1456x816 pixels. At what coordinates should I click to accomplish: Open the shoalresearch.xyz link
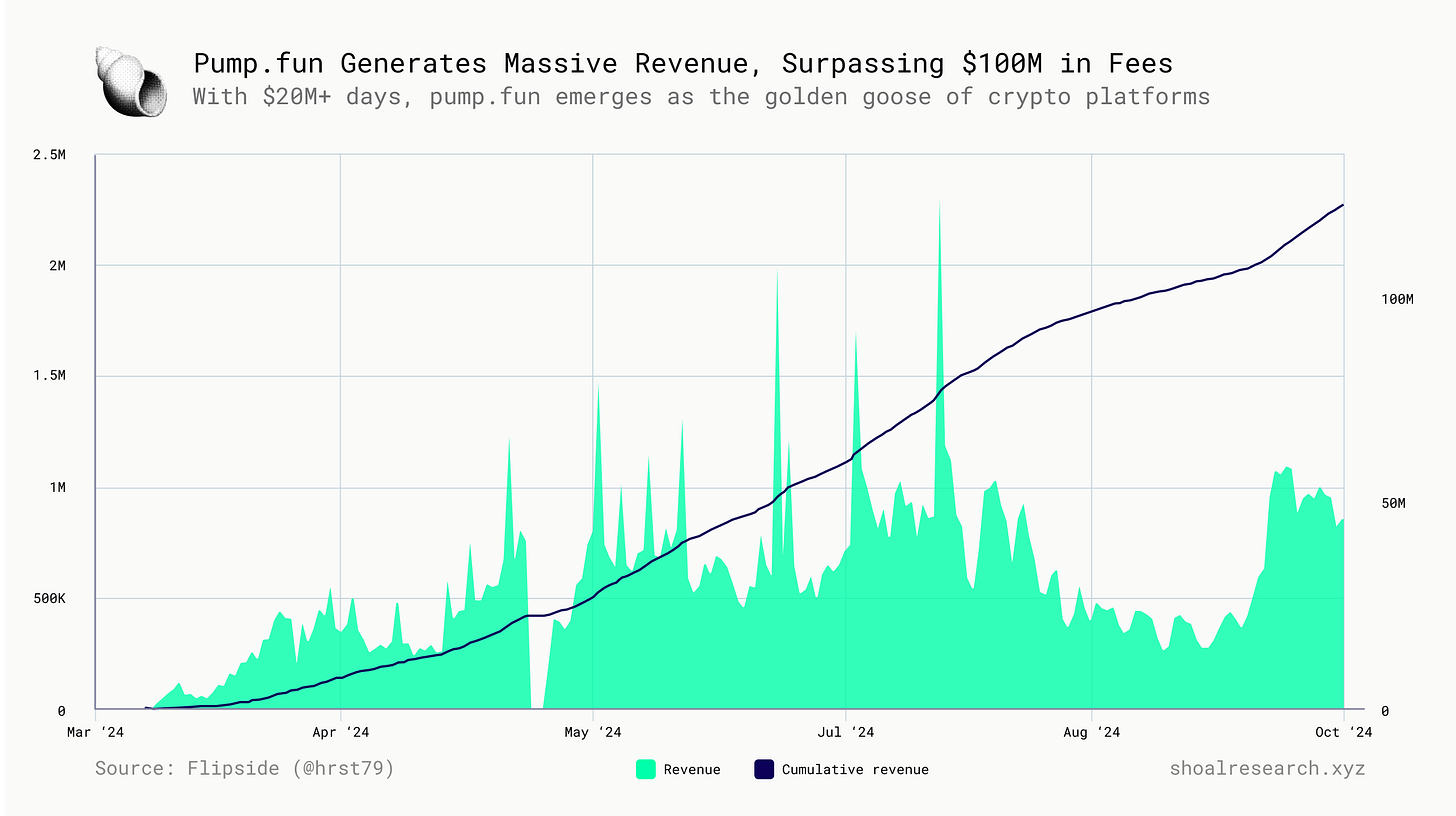pyautogui.click(x=1268, y=769)
